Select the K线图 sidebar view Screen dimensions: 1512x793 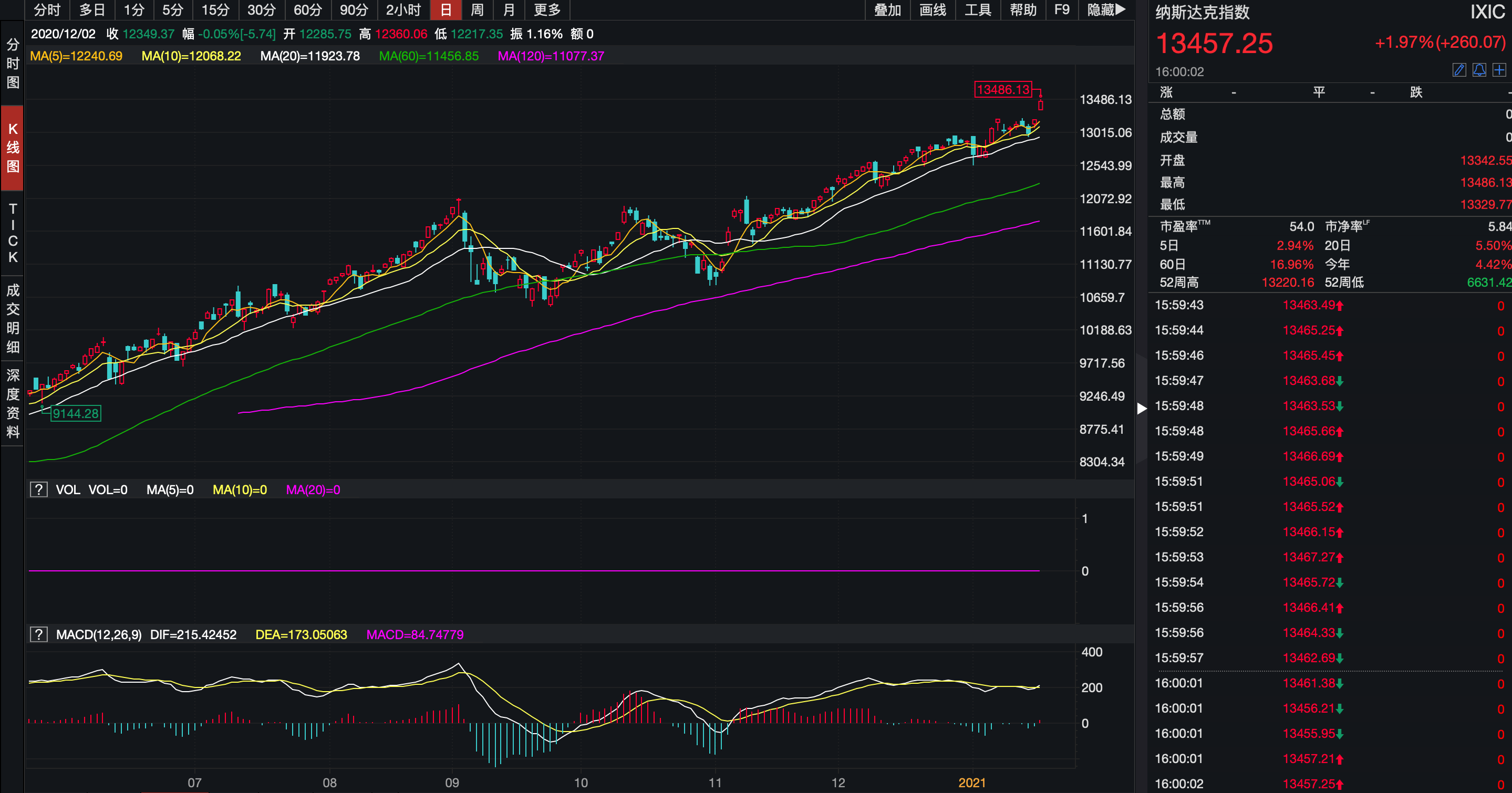(12, 148)
